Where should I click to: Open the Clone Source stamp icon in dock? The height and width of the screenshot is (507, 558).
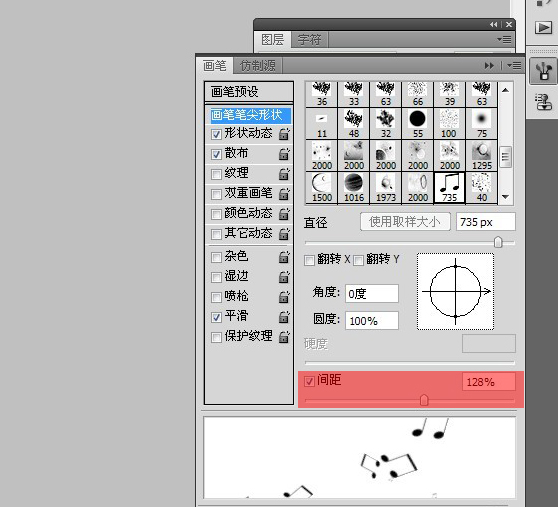click(543, 102)
